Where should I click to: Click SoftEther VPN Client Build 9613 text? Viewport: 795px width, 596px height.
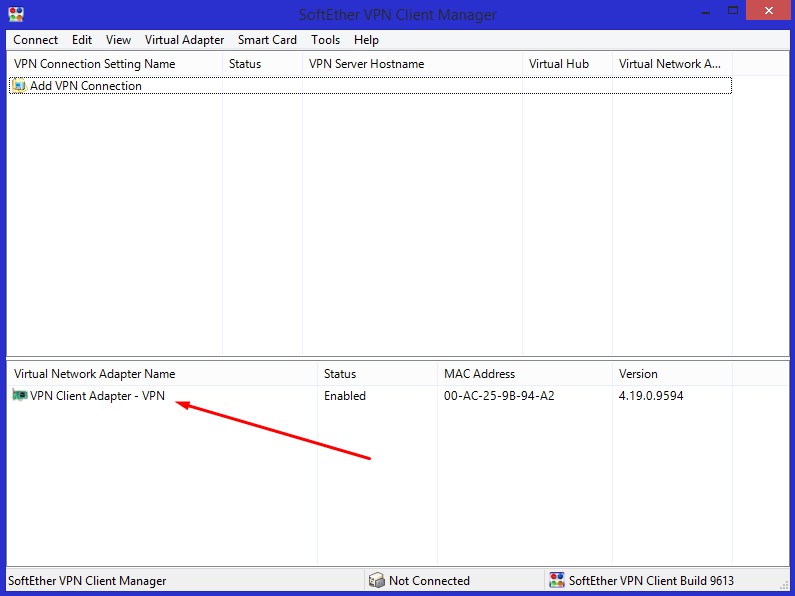(x=651, y=581)
